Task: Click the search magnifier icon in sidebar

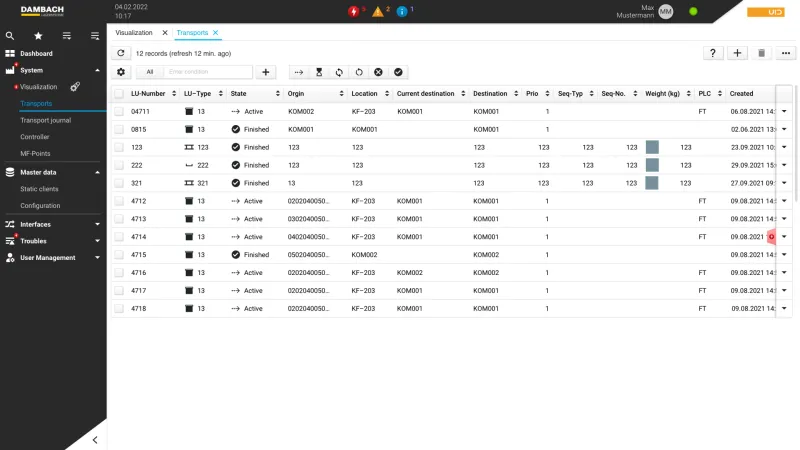Action: 10,36
